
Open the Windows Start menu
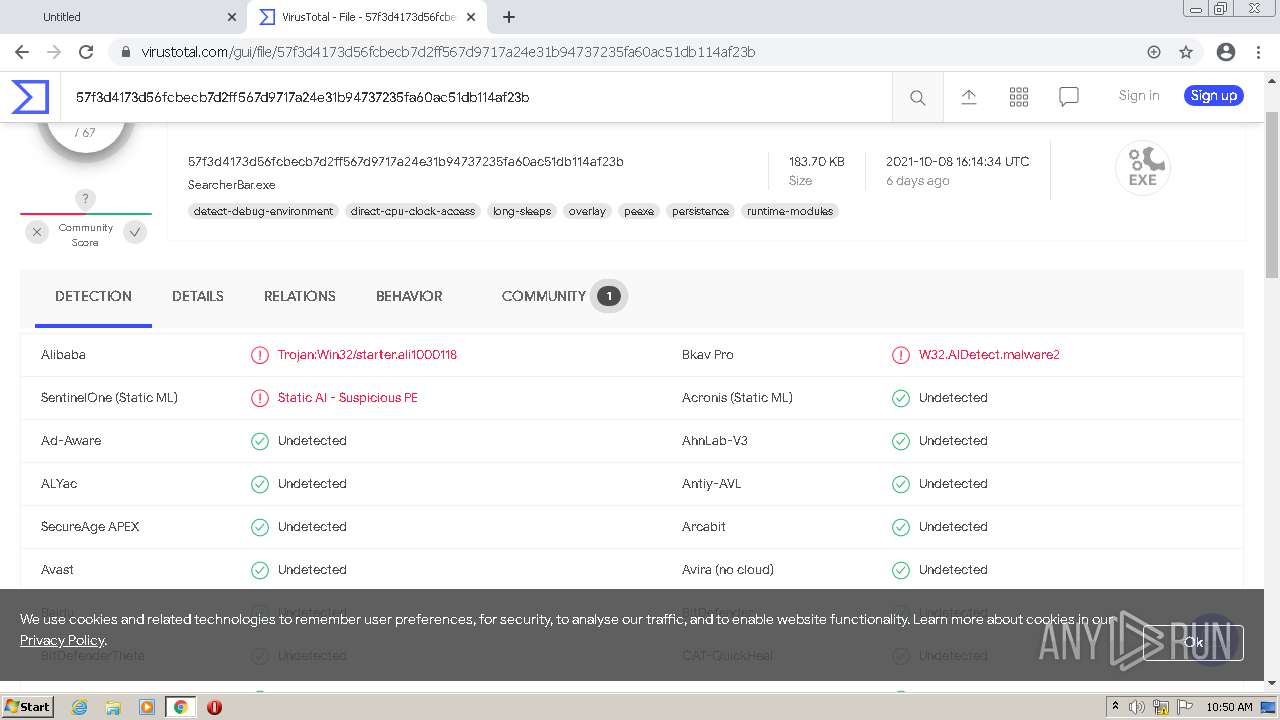27,707
